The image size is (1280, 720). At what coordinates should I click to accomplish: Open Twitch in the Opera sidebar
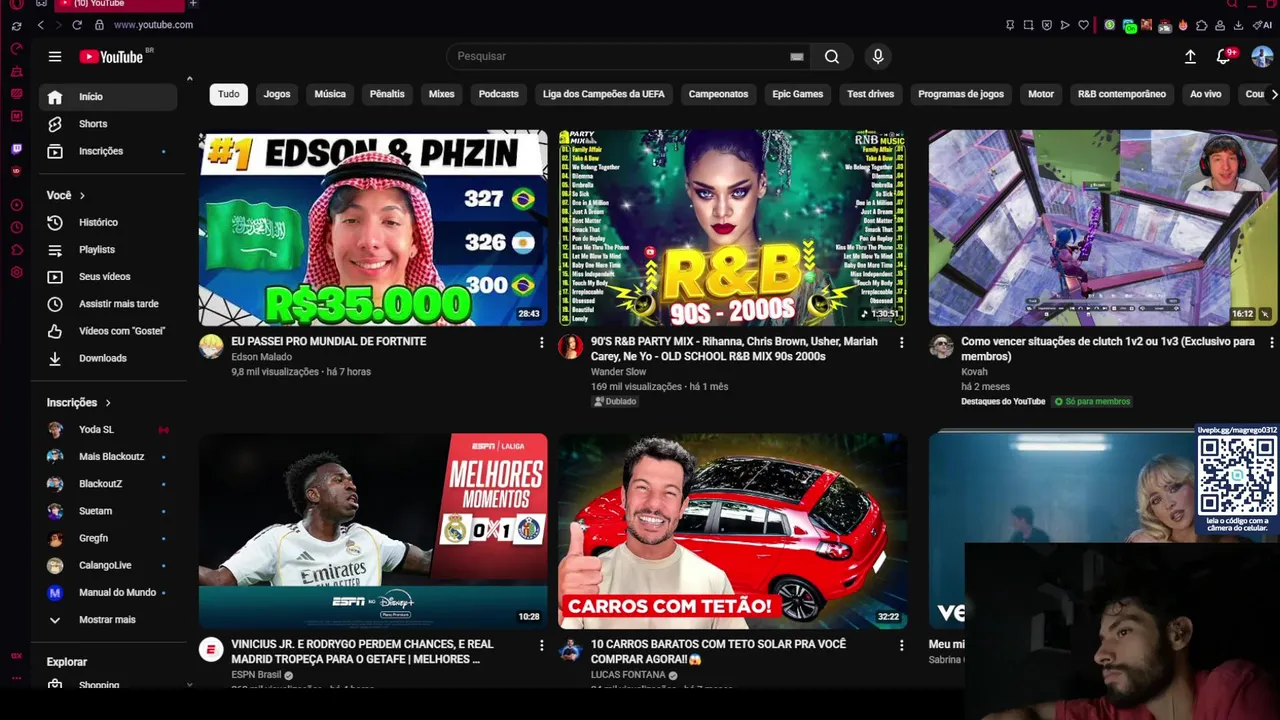(16, 149)
